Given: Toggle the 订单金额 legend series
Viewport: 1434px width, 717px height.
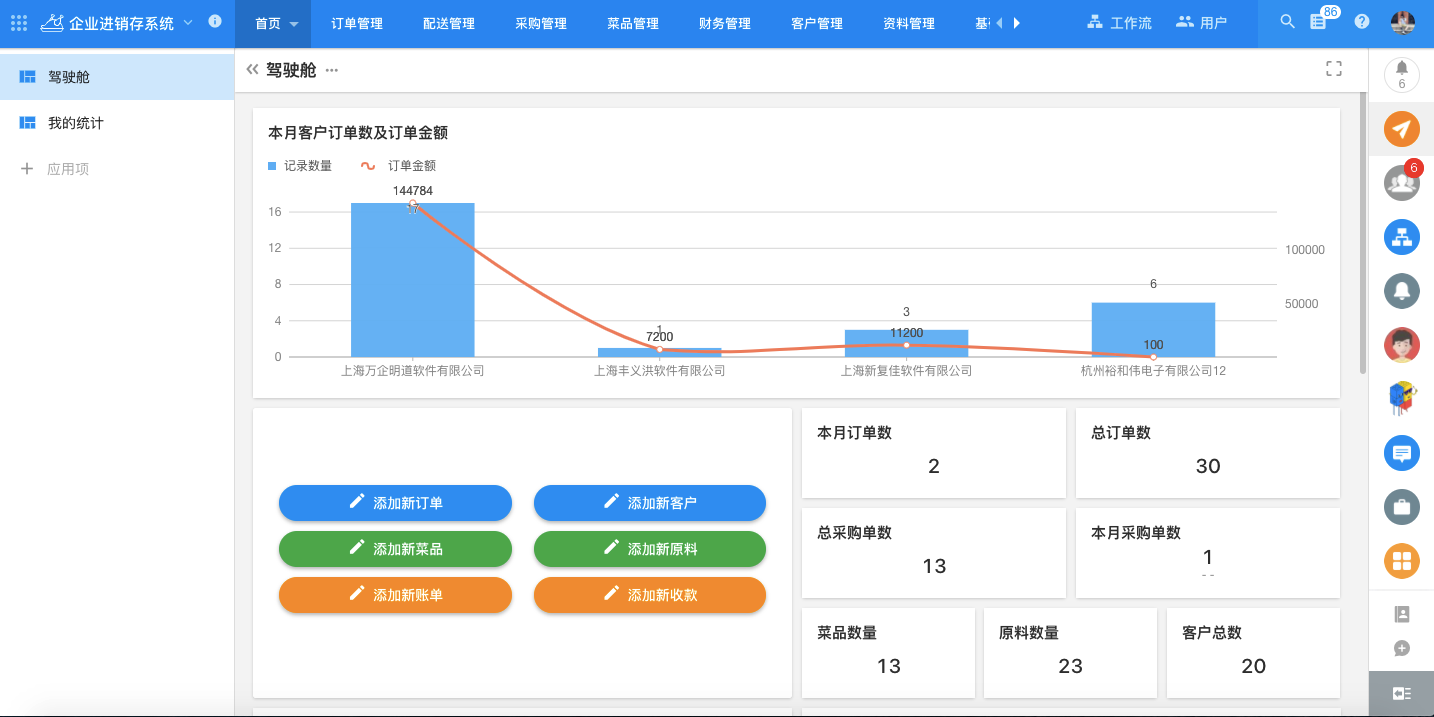Looking at the screenshot, I should pos(398,166).
